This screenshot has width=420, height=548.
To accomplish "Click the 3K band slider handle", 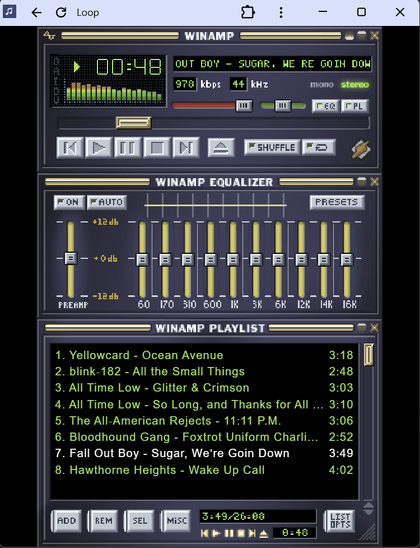I will click(256, 260).
